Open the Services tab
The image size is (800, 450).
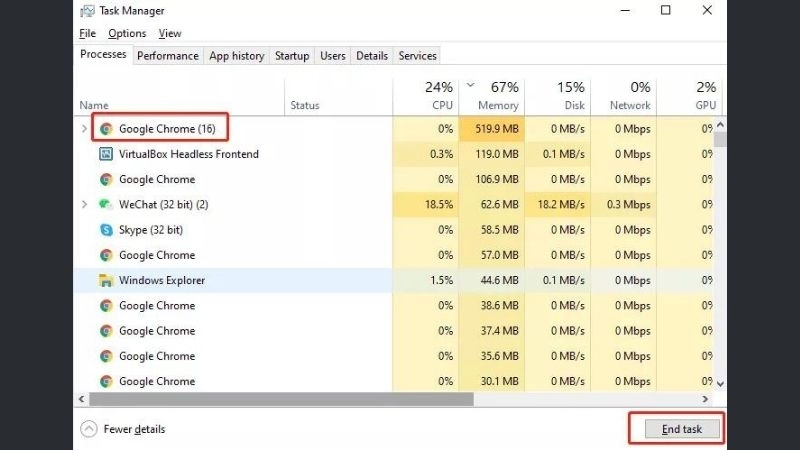click(x=417, y=56)
